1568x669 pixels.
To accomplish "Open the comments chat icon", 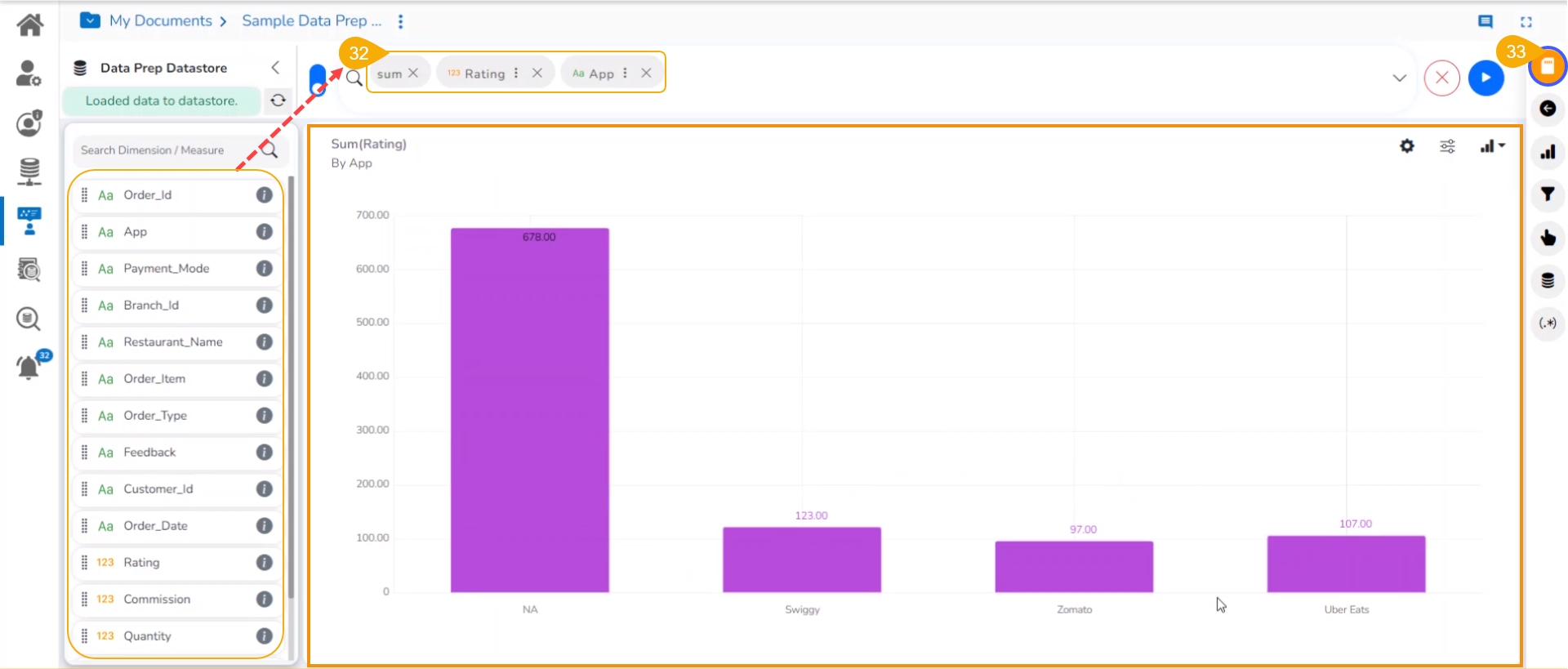I will (1486, 22).
